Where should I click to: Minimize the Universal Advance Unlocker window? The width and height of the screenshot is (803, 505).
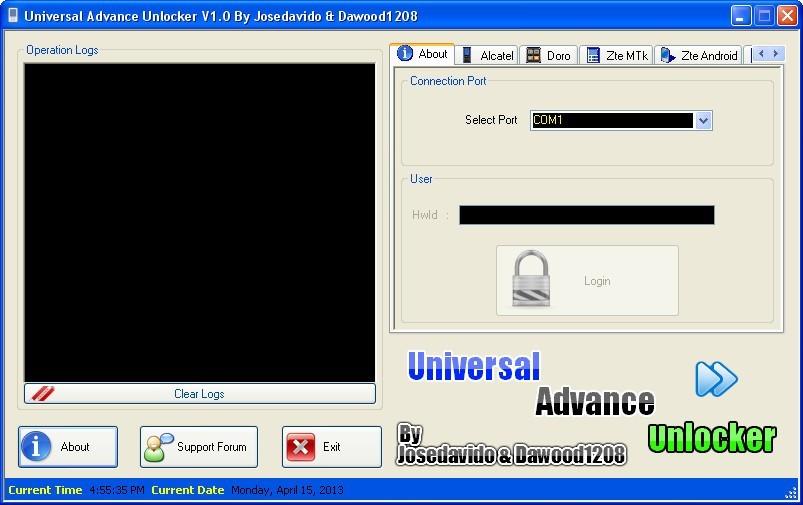click(740, 16)
